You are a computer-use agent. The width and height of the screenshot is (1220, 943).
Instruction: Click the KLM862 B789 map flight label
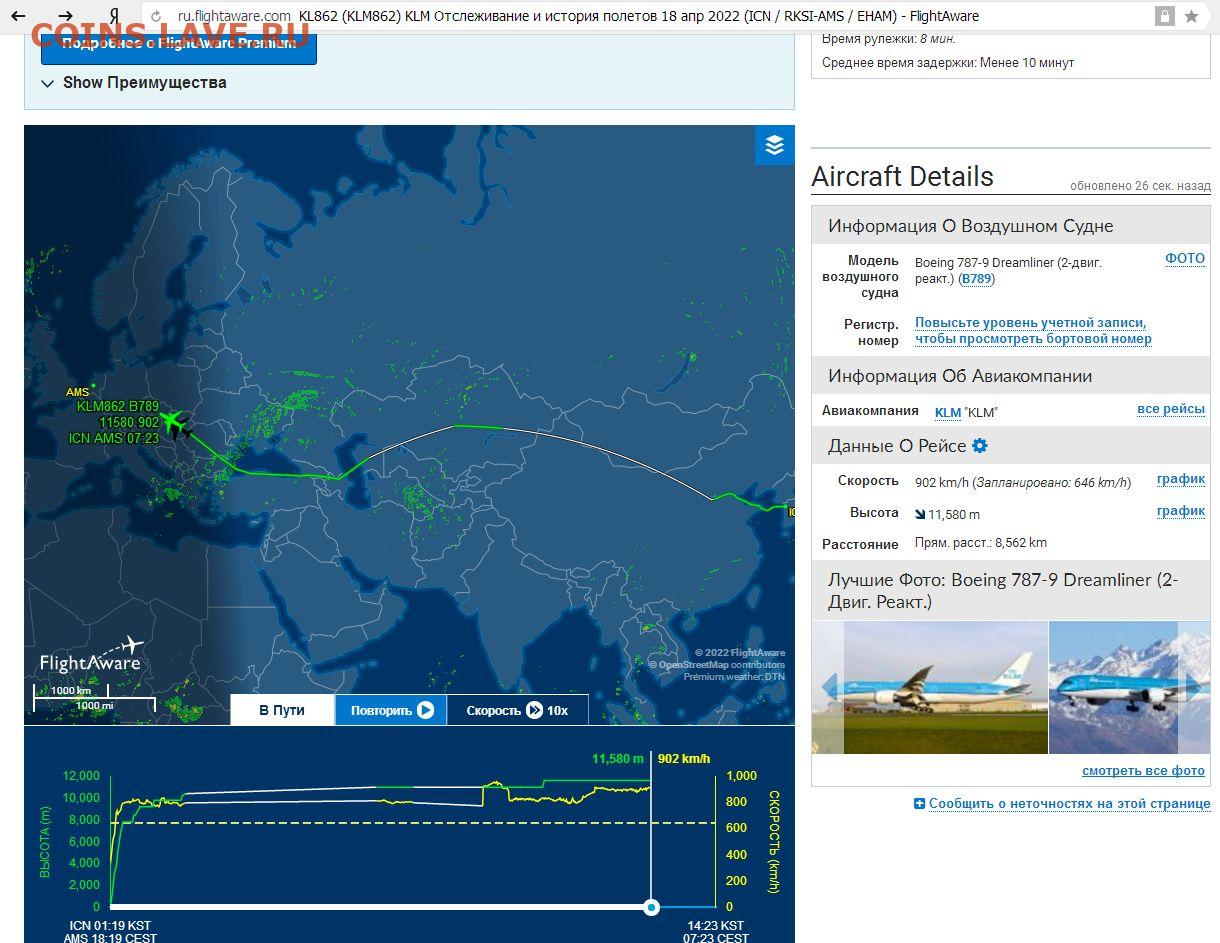click(118, 407)
